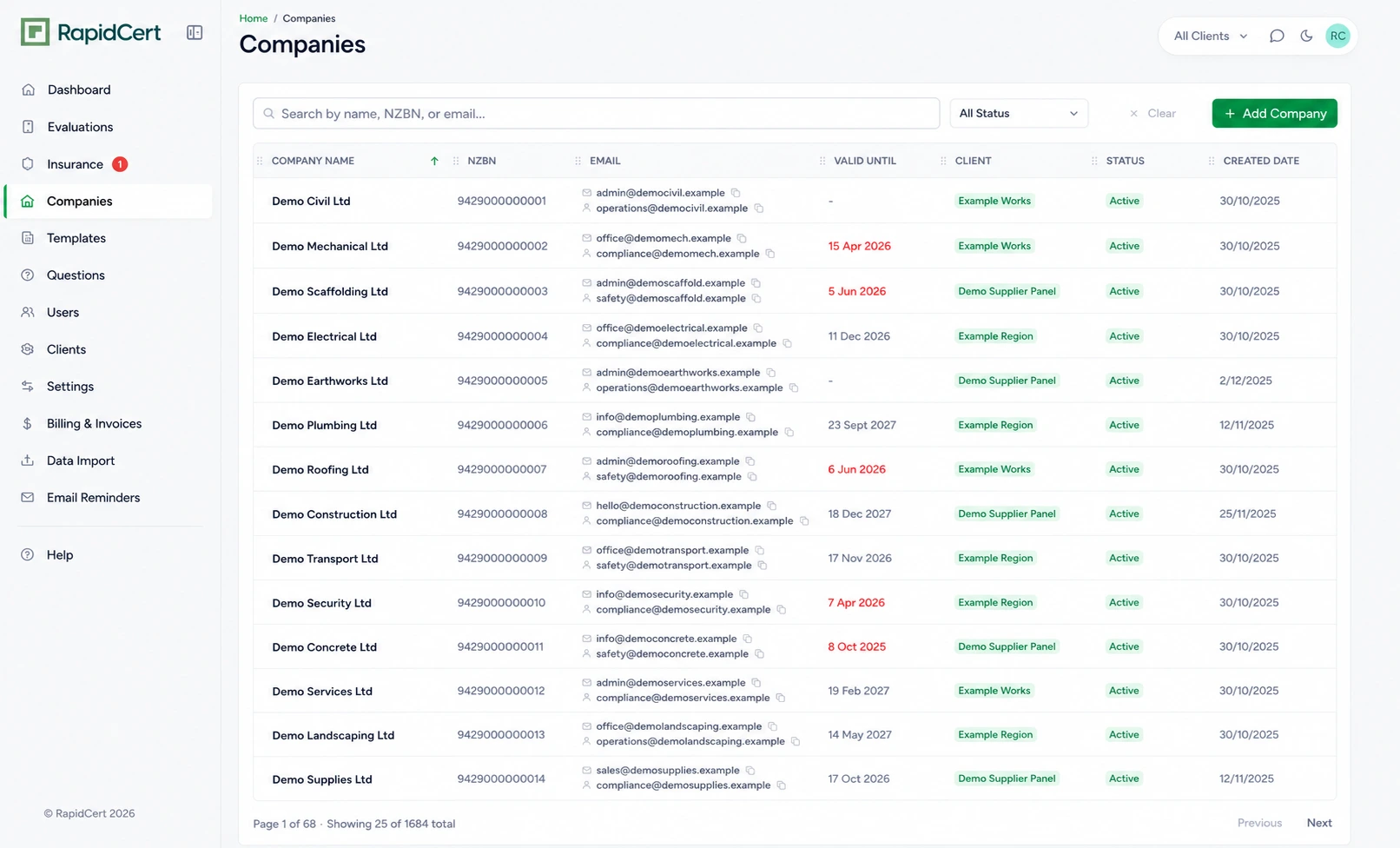Viewport: 1400px width, 848px height.
Task: Copy operations@demolandscaping.example email
Action: point(796,742)
